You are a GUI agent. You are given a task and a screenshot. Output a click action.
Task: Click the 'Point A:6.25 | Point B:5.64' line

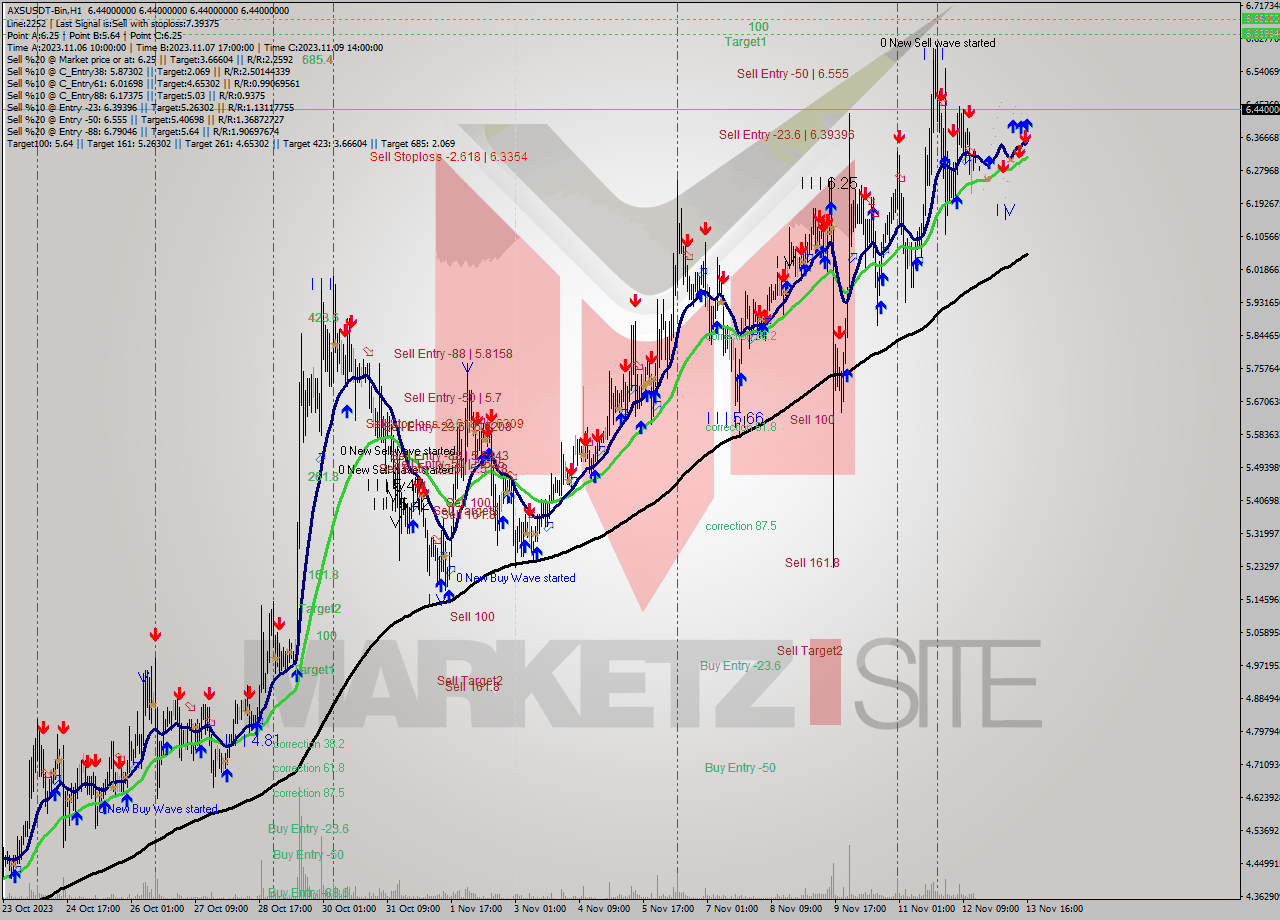tap(66, 35)
